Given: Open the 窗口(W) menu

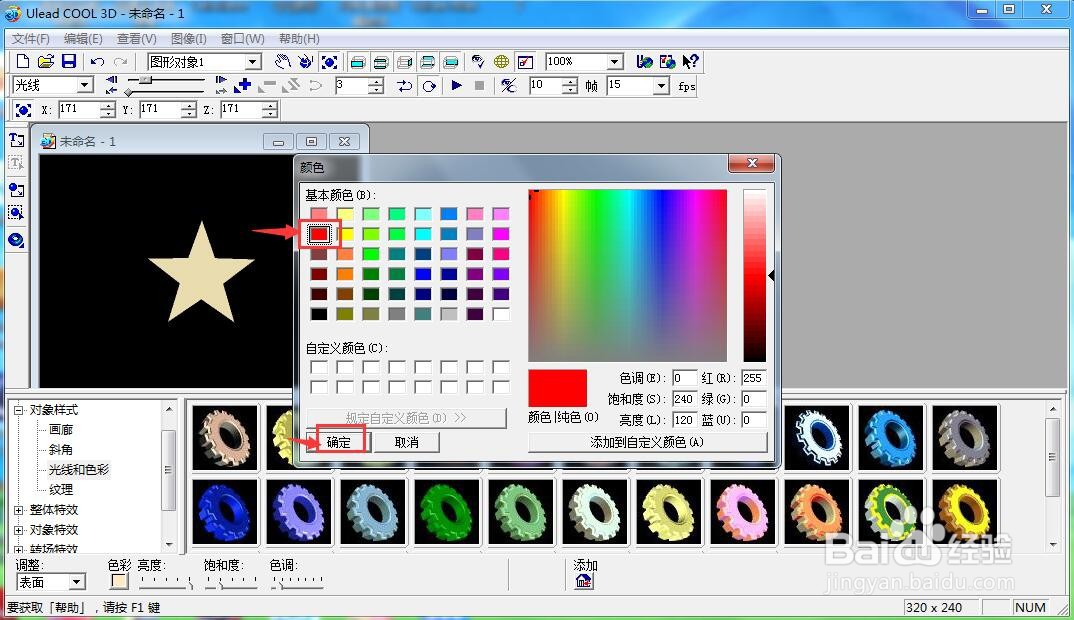Looking at the screenshot, I should pyautogui.click(x=242, y=38).
